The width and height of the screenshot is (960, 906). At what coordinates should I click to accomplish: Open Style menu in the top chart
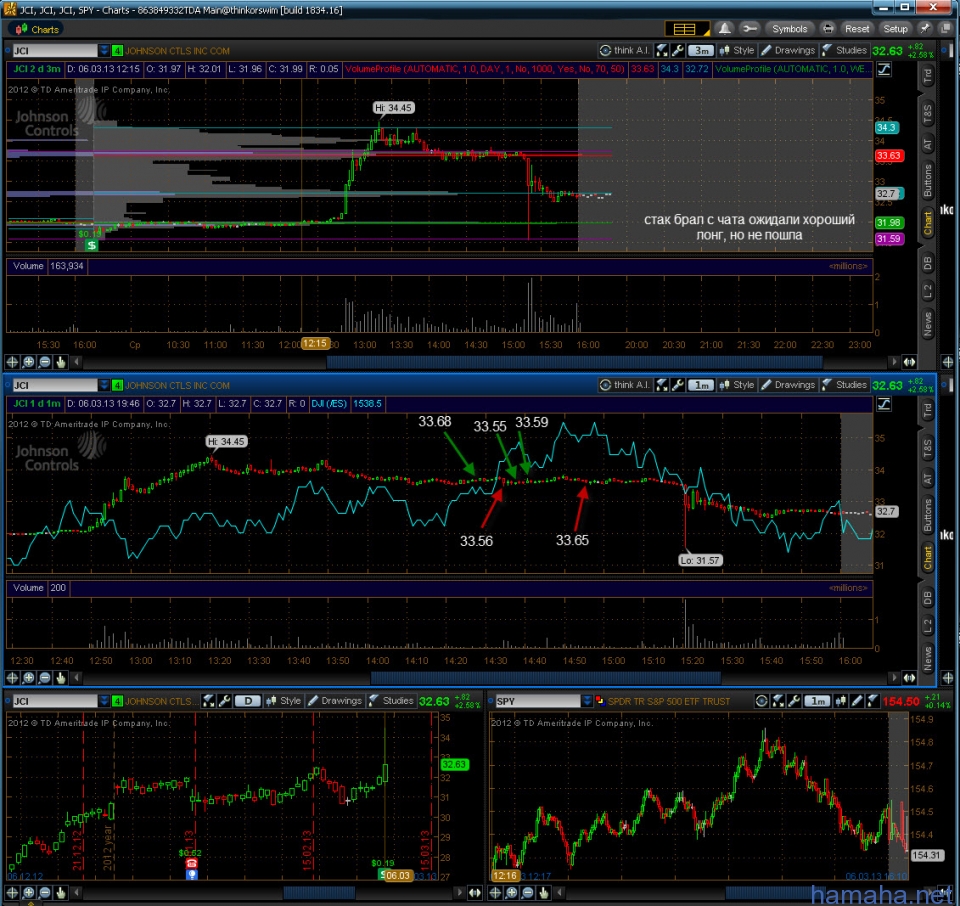click(x=737, y=50)
